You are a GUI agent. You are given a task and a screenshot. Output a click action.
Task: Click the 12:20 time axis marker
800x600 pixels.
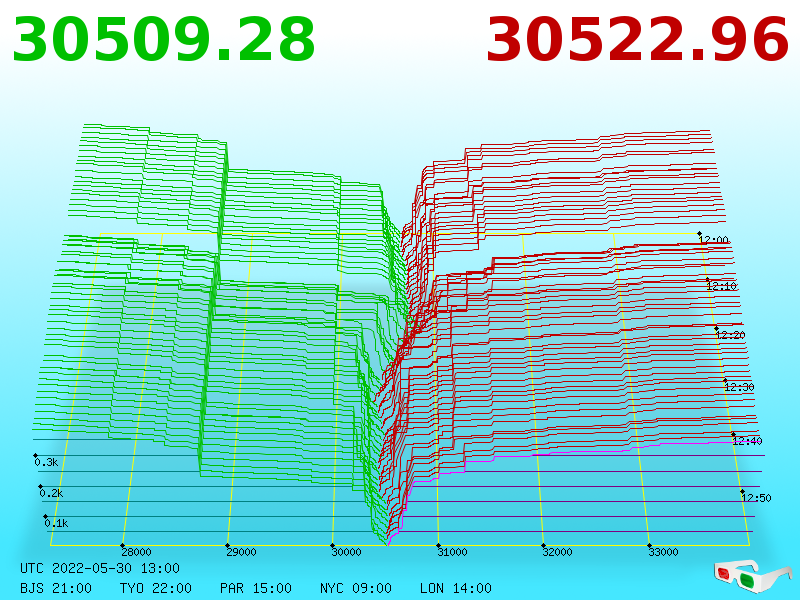pos(730,335)
